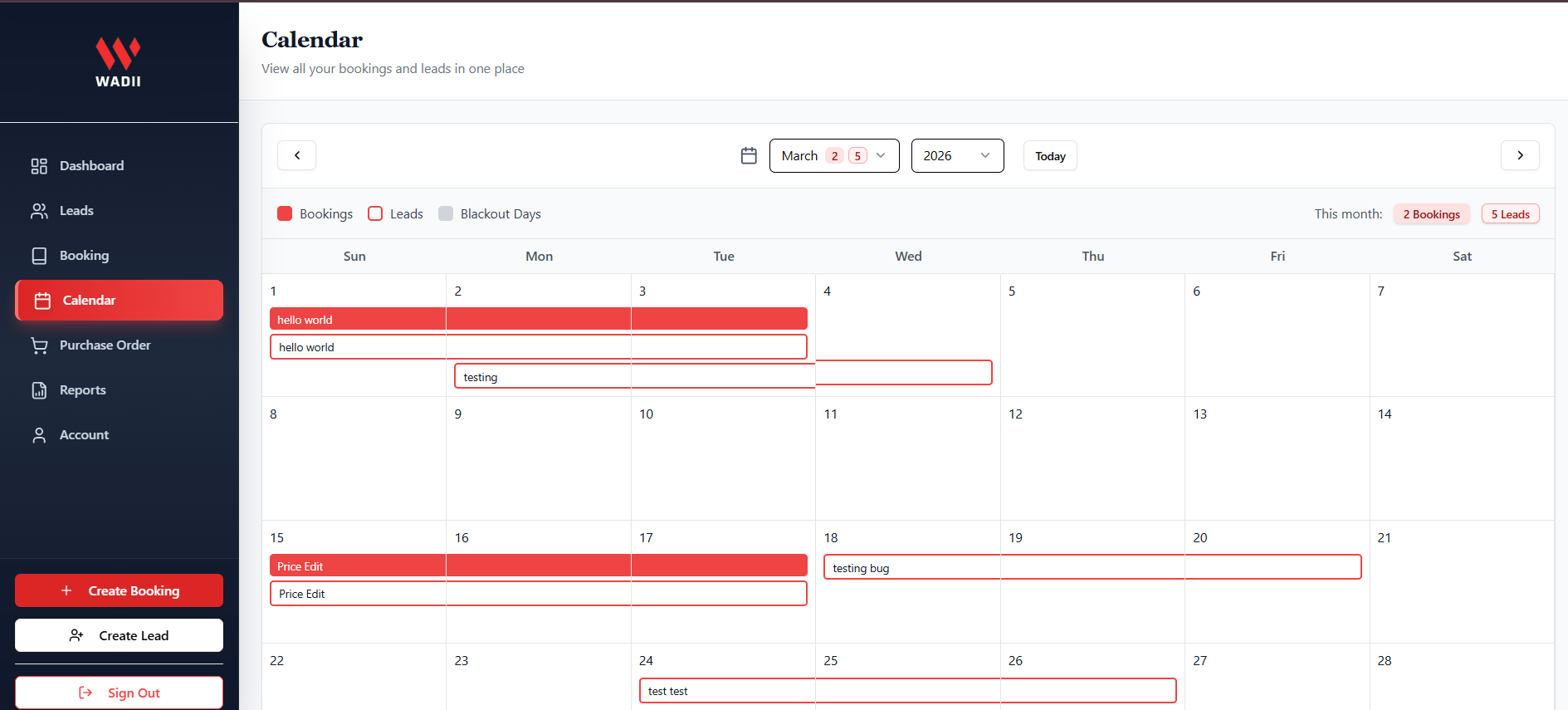Click the 'Sat' column header

point(1462,257)
